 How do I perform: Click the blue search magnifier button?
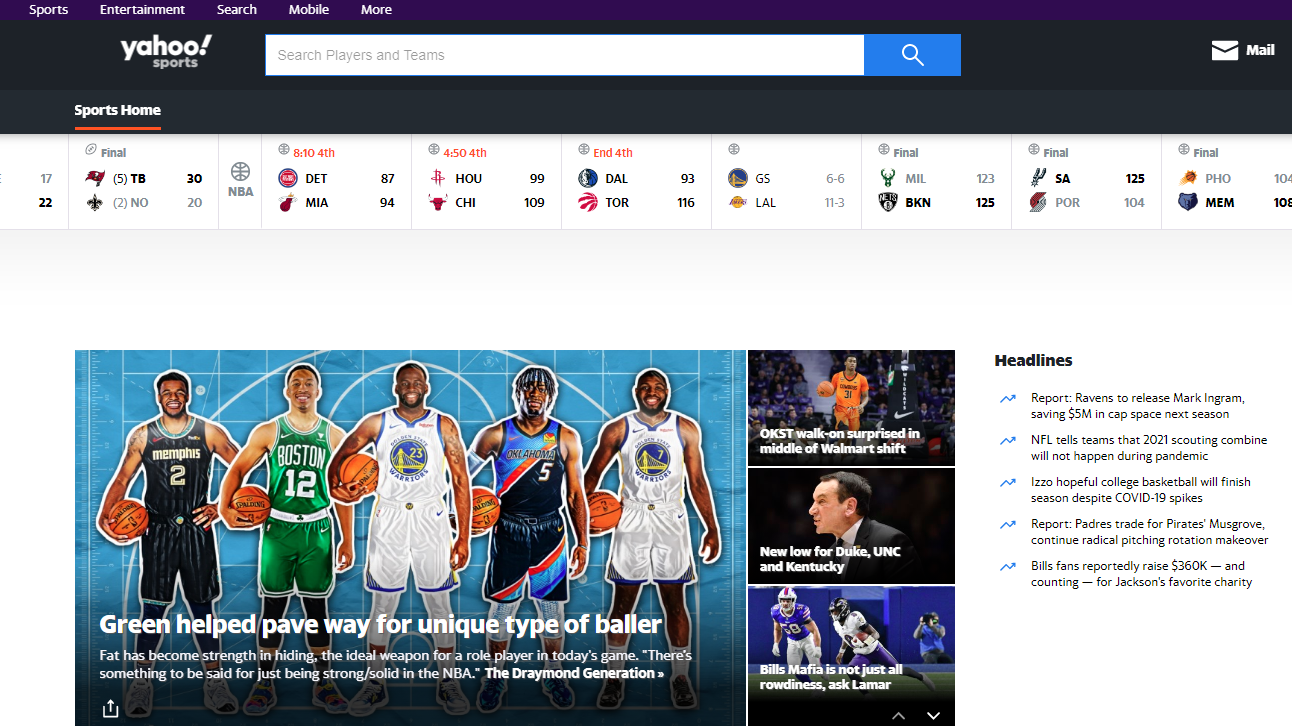tap(912, 55)
